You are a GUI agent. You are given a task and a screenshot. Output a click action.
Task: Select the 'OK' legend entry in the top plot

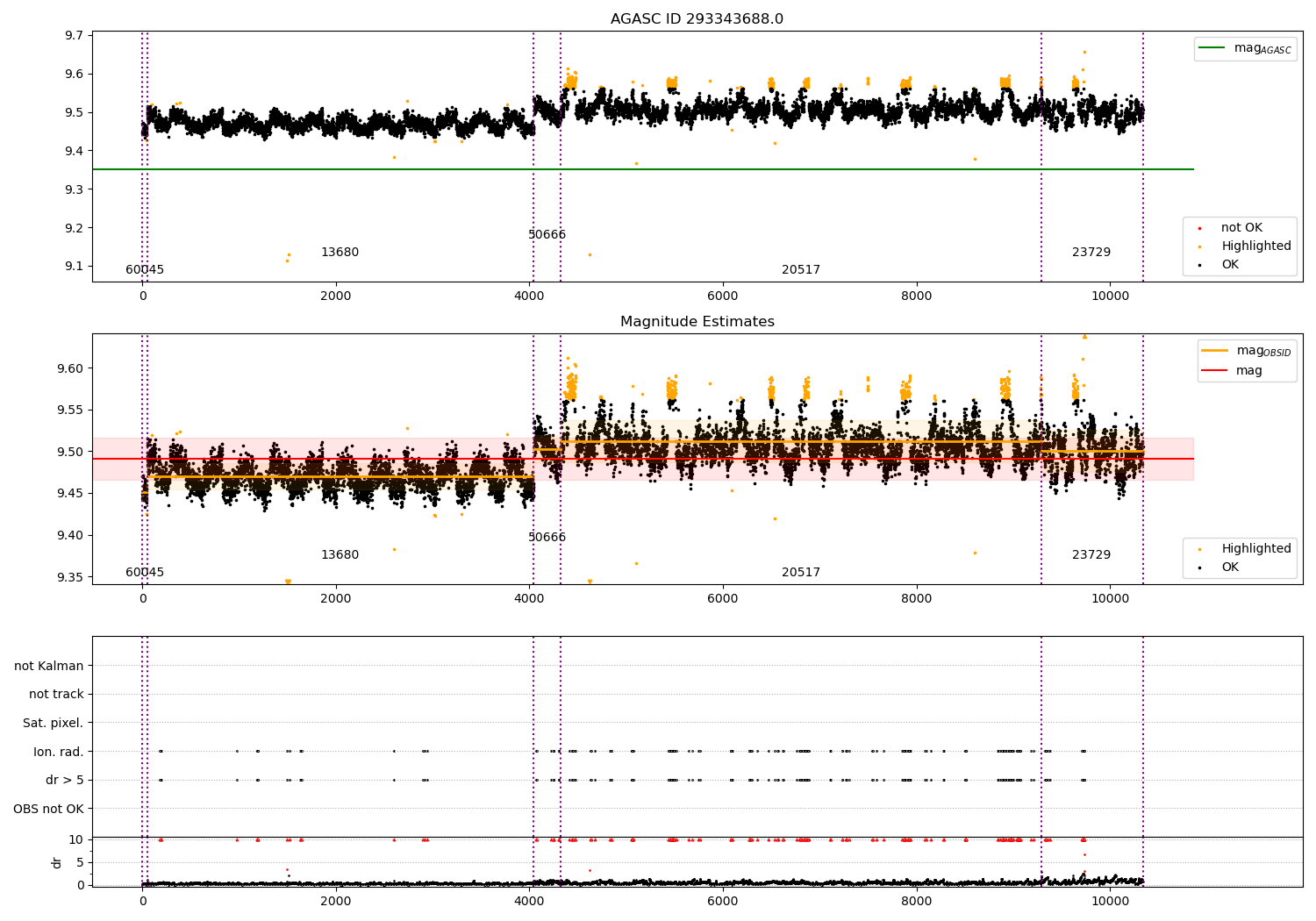[1230, 265]
